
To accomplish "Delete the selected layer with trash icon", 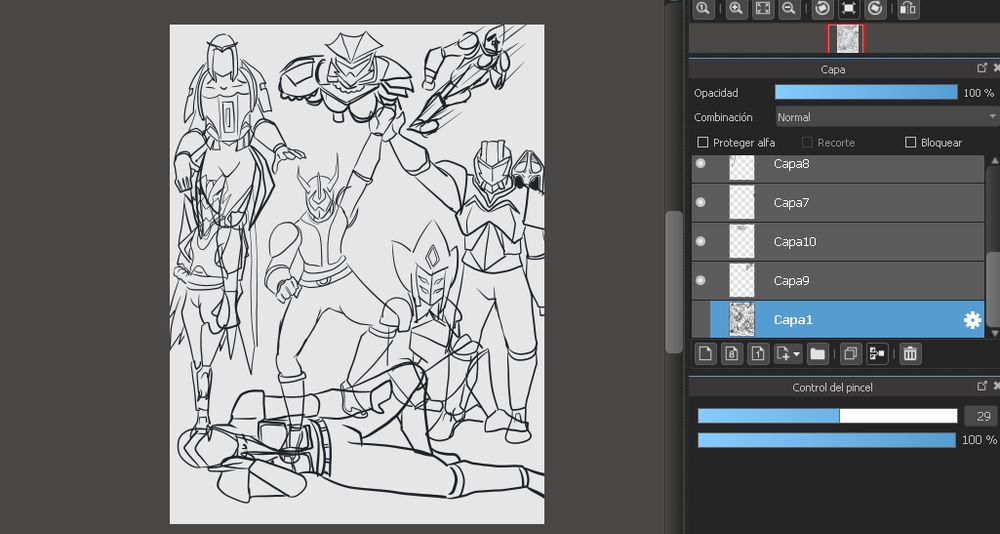I will click(910, 353).
